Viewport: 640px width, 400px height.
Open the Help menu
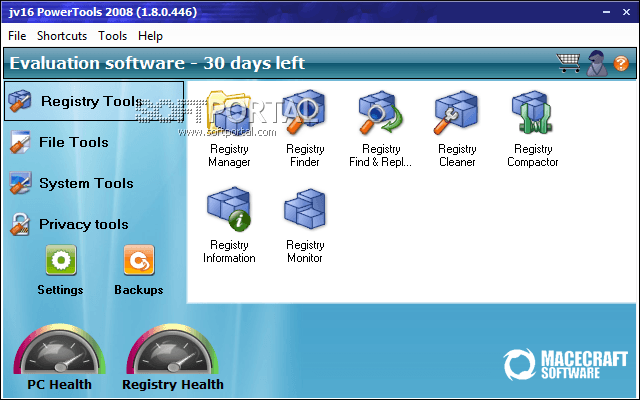(150, 36)
